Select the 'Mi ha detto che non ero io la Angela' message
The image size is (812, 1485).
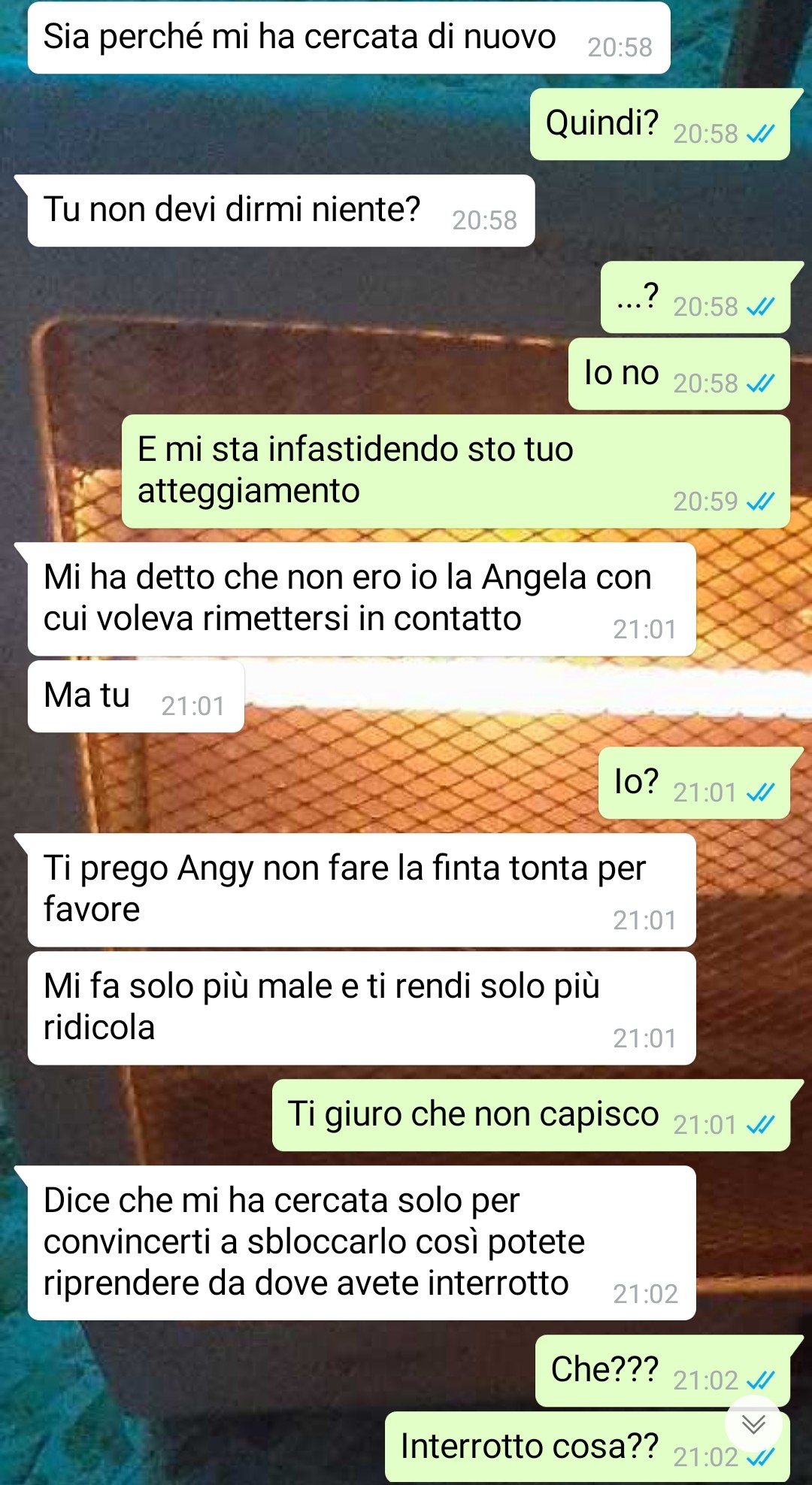point(362,599)
